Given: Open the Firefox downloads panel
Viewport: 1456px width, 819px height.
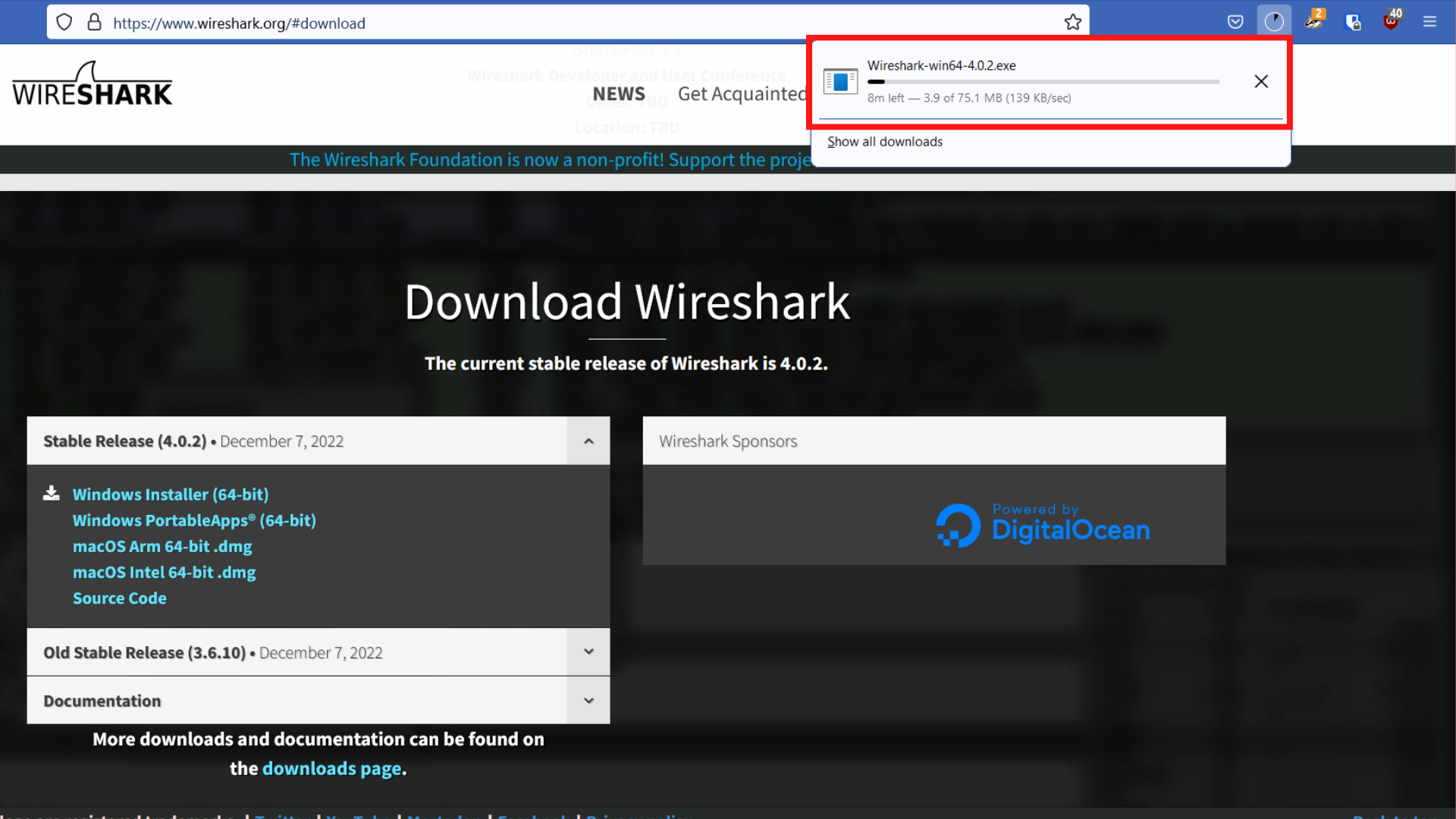Looking at the screenshot, I should (1275, 20).
